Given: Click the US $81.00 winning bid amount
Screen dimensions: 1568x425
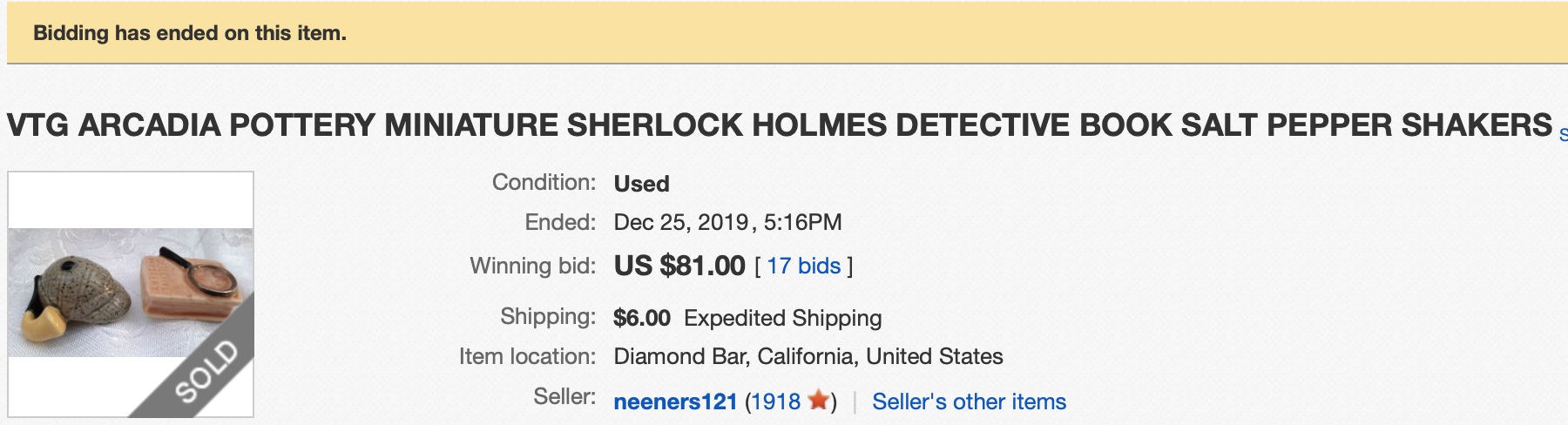Looking at the screenshot, I should click(679, 266).
